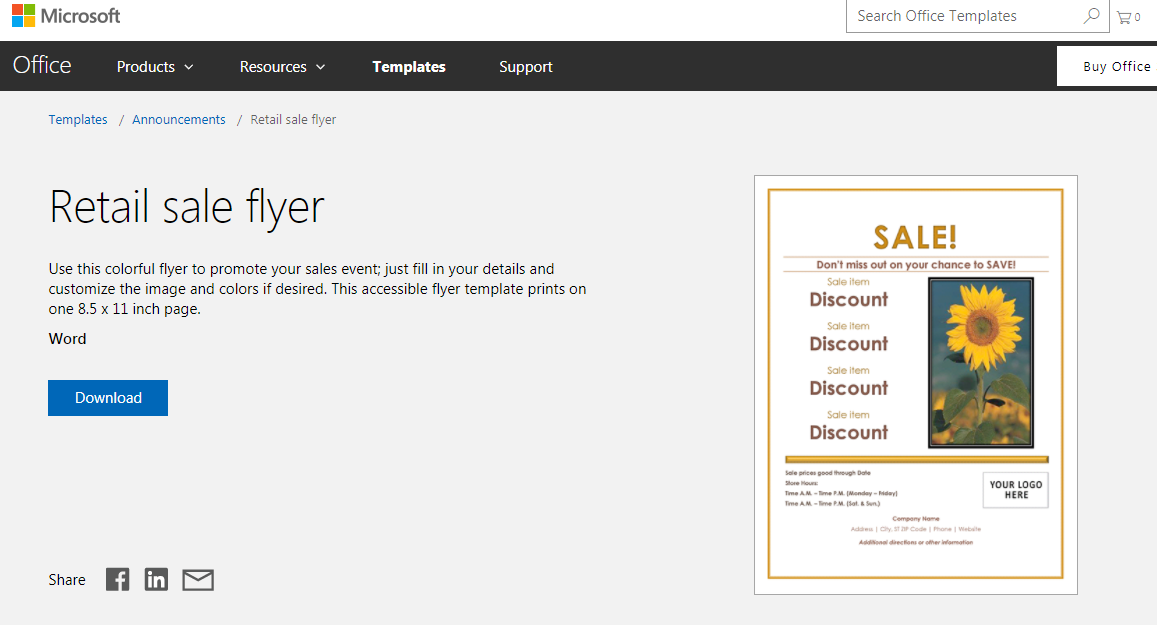Click the flyer description paragraph
Screen dimensions: 1157x625
[x=317, y=289]
